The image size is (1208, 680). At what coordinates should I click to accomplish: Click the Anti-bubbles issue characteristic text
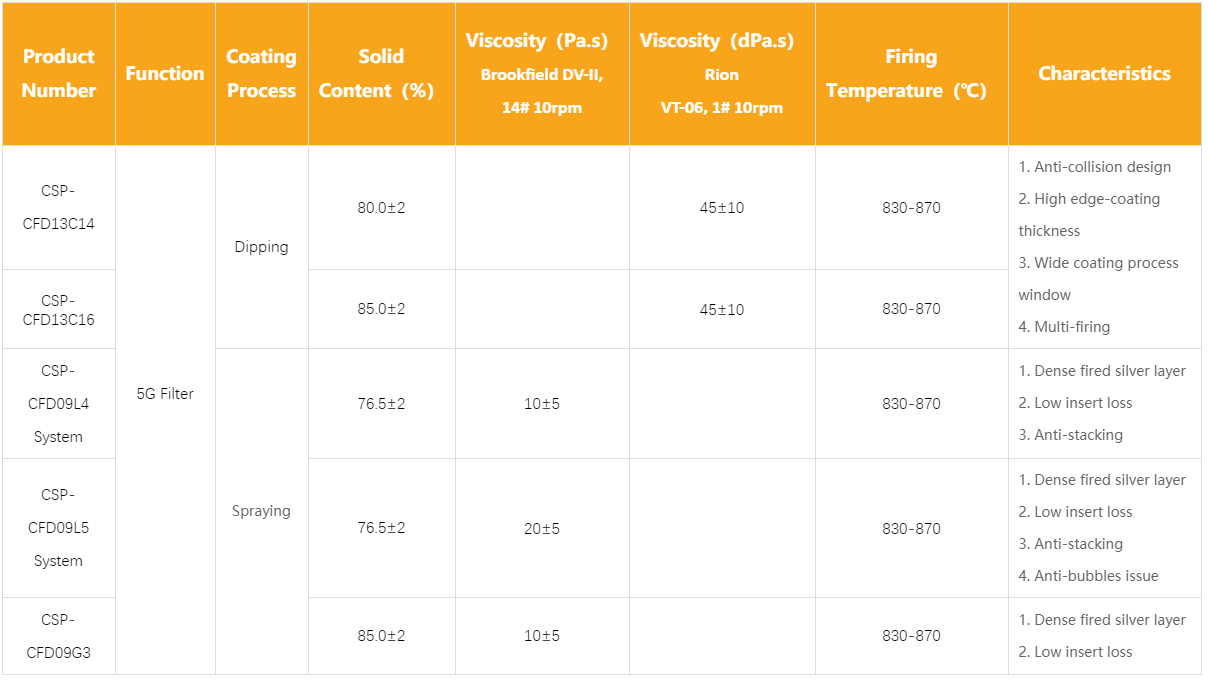(1096, 576)
